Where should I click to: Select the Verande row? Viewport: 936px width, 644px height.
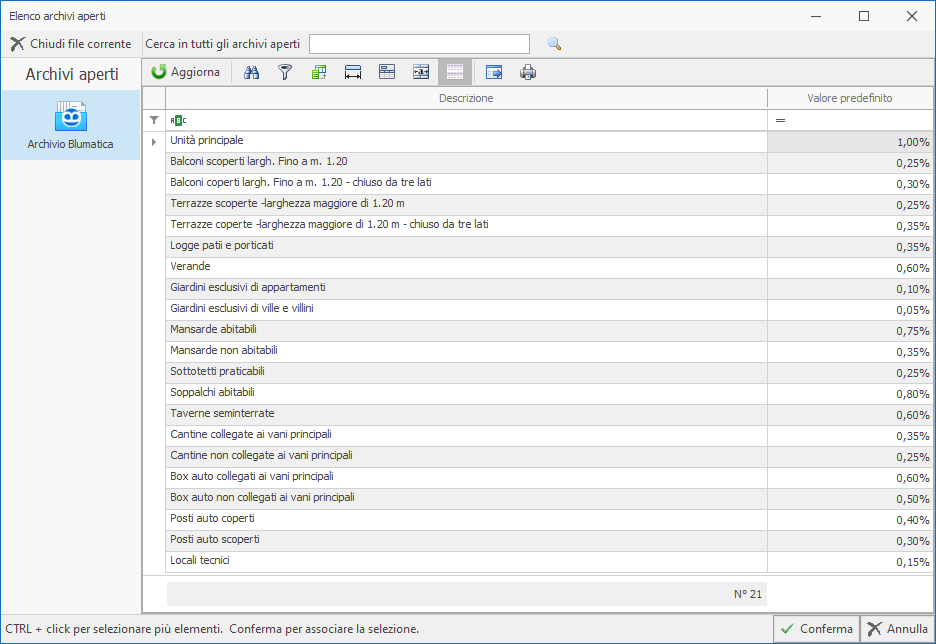point(466,268)
